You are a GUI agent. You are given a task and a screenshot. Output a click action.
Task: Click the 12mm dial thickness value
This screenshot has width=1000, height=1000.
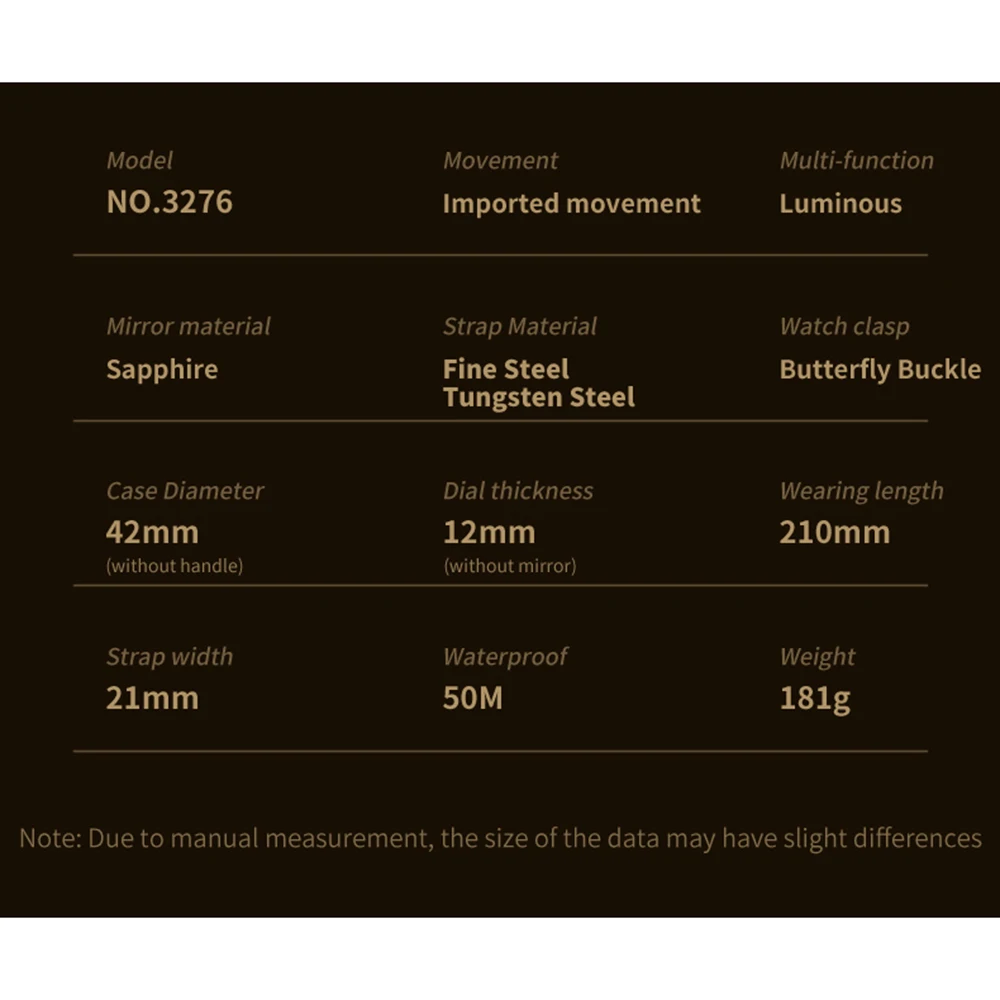click(x=489, y=532)
